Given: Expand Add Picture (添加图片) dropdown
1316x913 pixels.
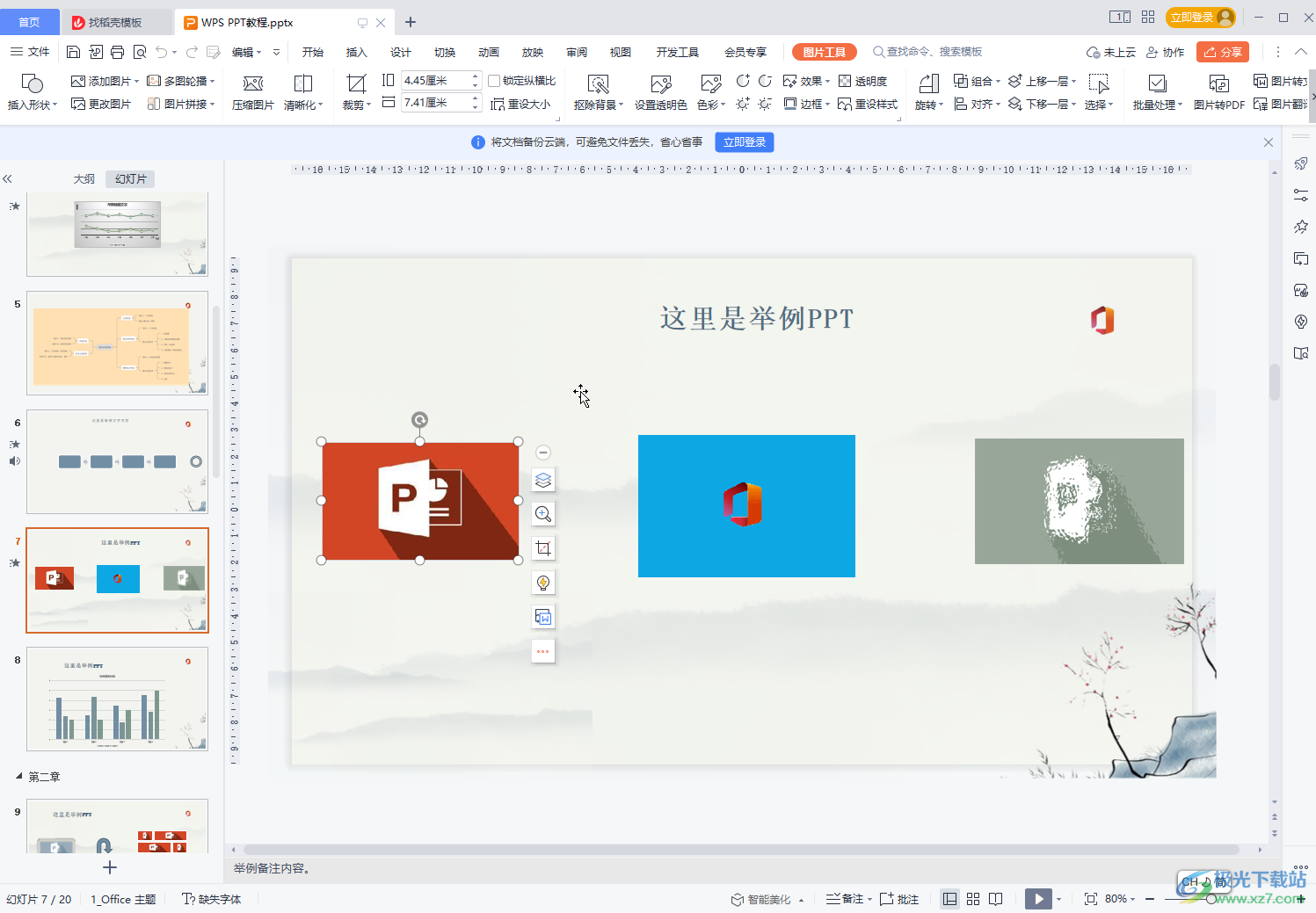Looking at the screenshot, I should tap(136, 81).
